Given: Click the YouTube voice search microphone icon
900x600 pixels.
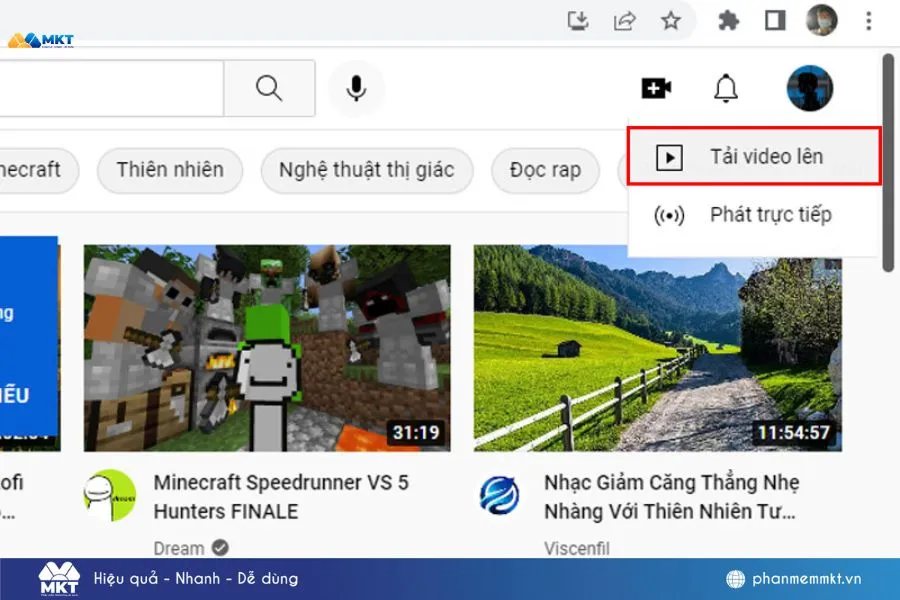Looking at the screenshot, I should click(x=357, y=88).
